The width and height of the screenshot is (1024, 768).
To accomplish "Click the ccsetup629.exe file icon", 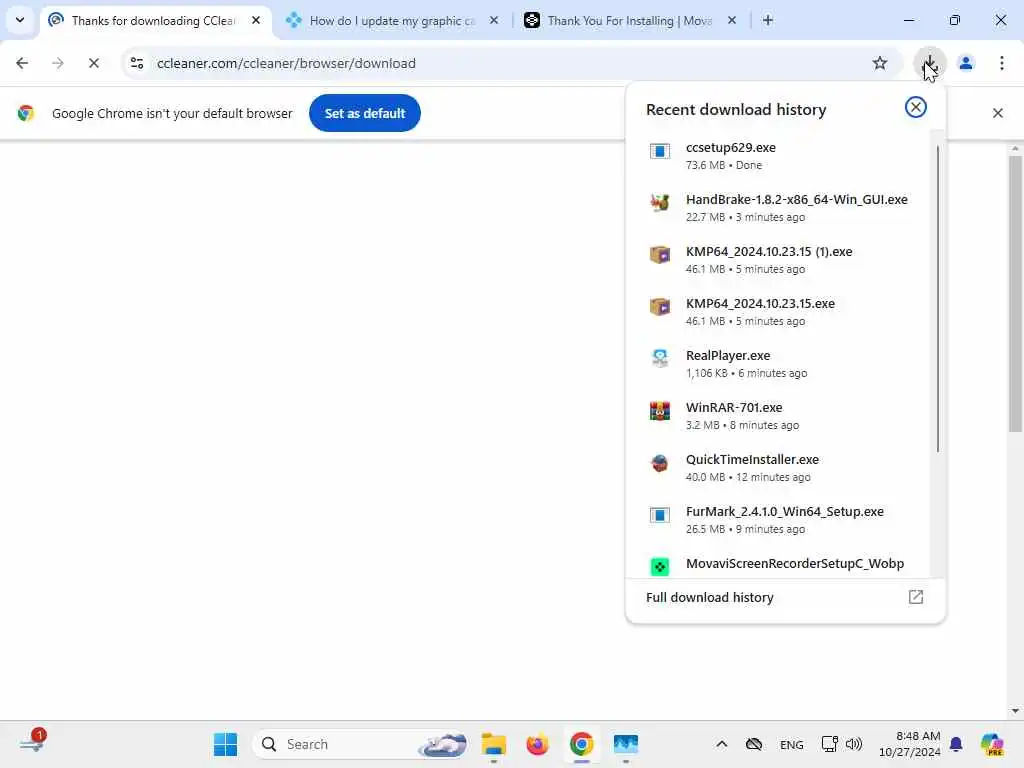I will coord(660,152).
